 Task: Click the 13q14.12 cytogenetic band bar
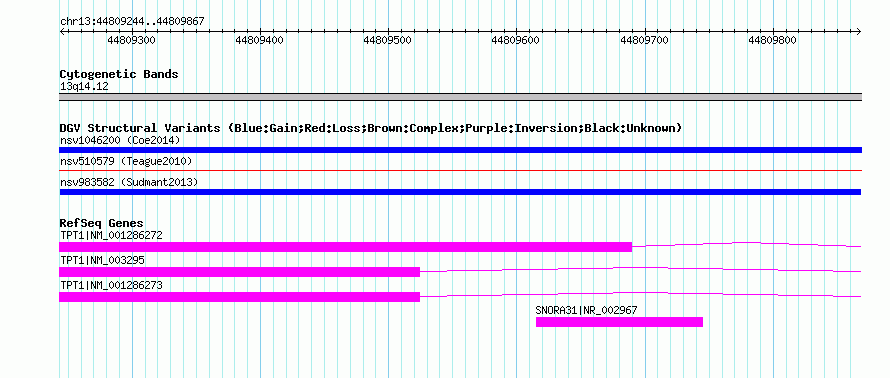point(460,96)
